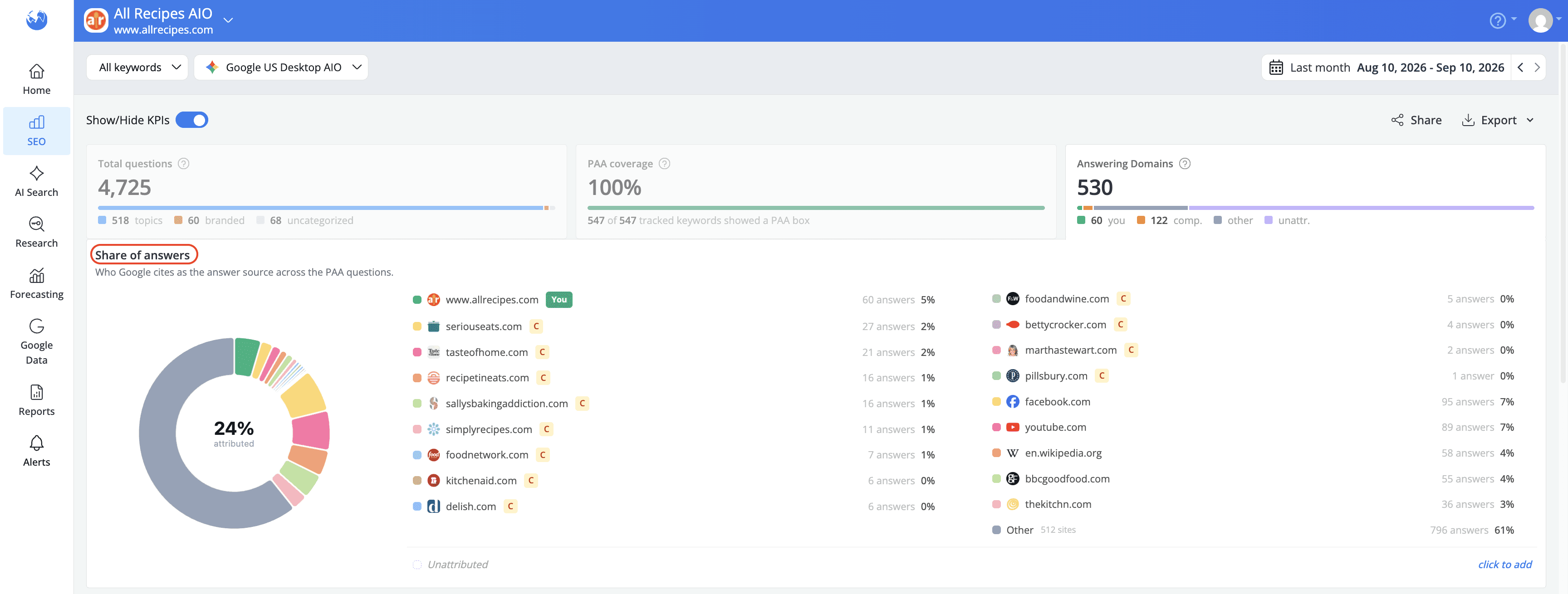Click the PAA coverage help icon
Screen dimensions: 1568x594
point(665,164)
